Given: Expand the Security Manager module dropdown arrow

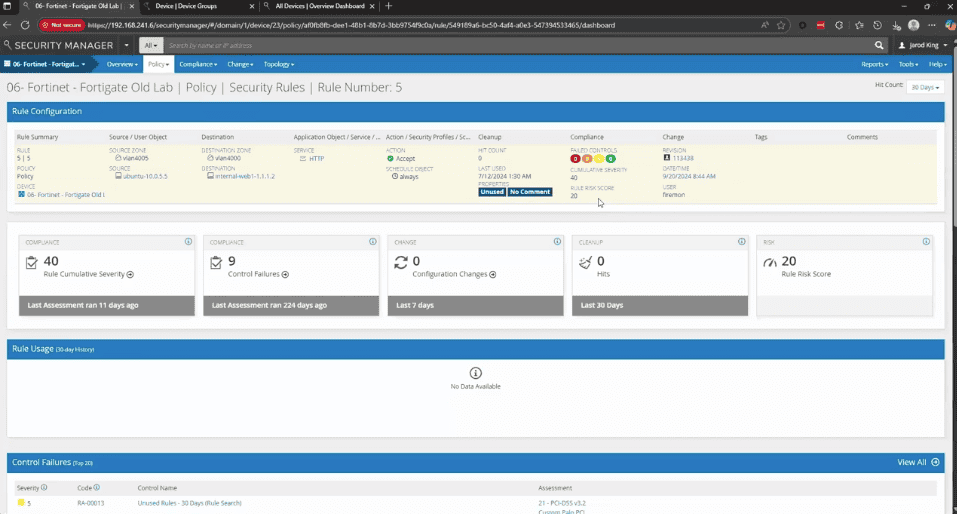Looking at the screenshot, I should point(126,45).
